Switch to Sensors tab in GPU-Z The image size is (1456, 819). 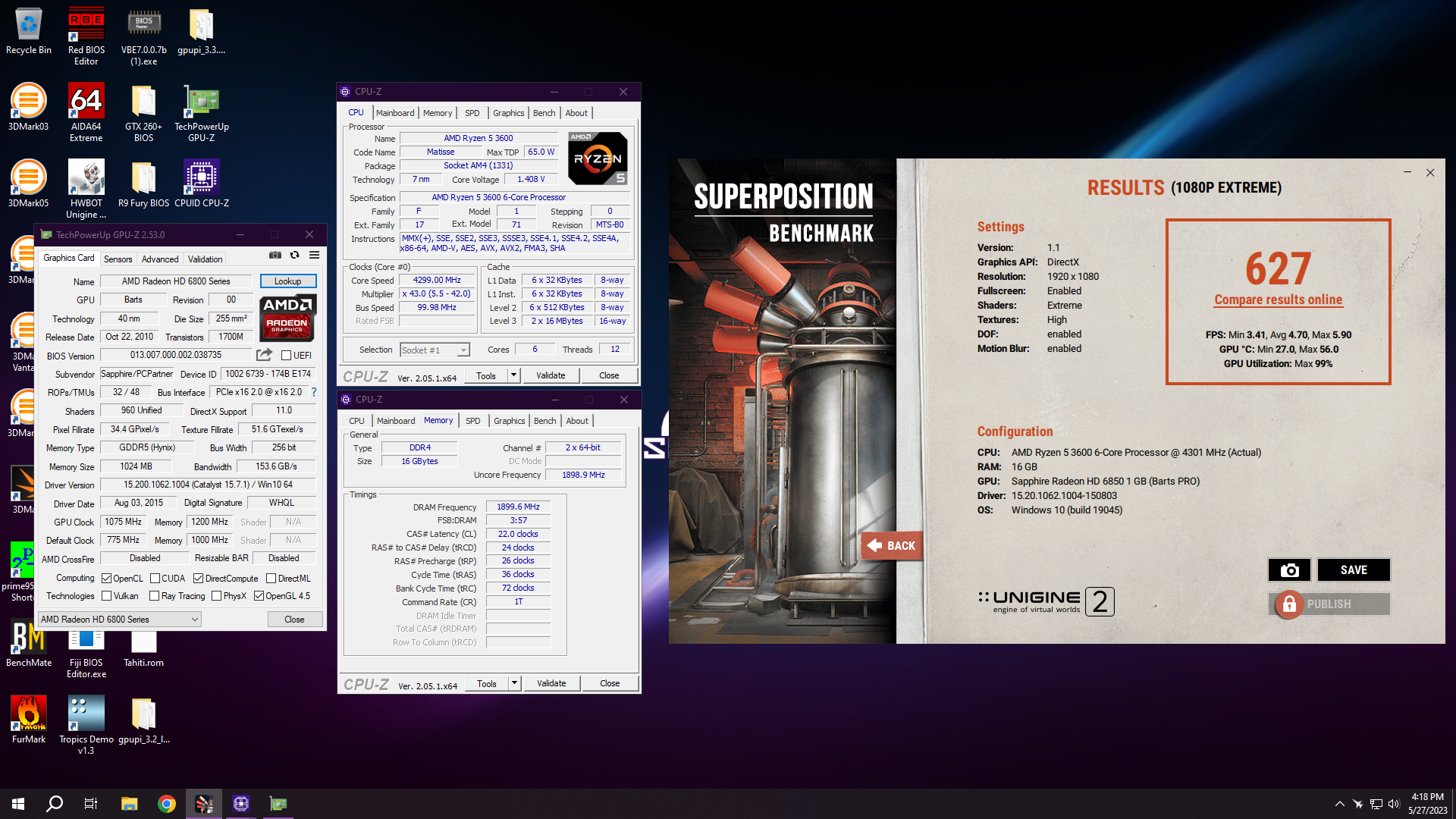point(118,259)
